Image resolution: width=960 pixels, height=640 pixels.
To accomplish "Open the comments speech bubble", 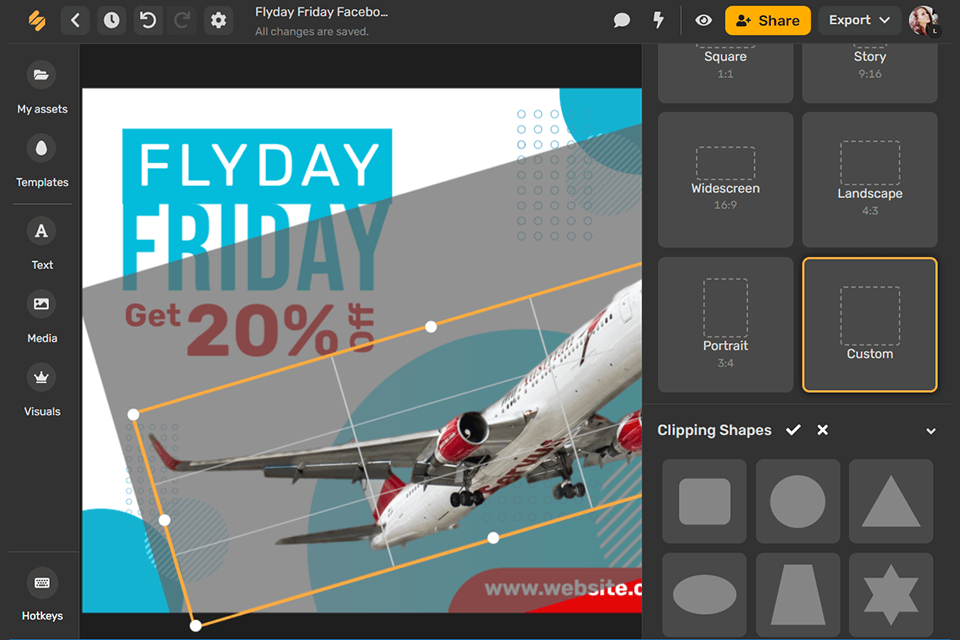I will pos(621,20).
